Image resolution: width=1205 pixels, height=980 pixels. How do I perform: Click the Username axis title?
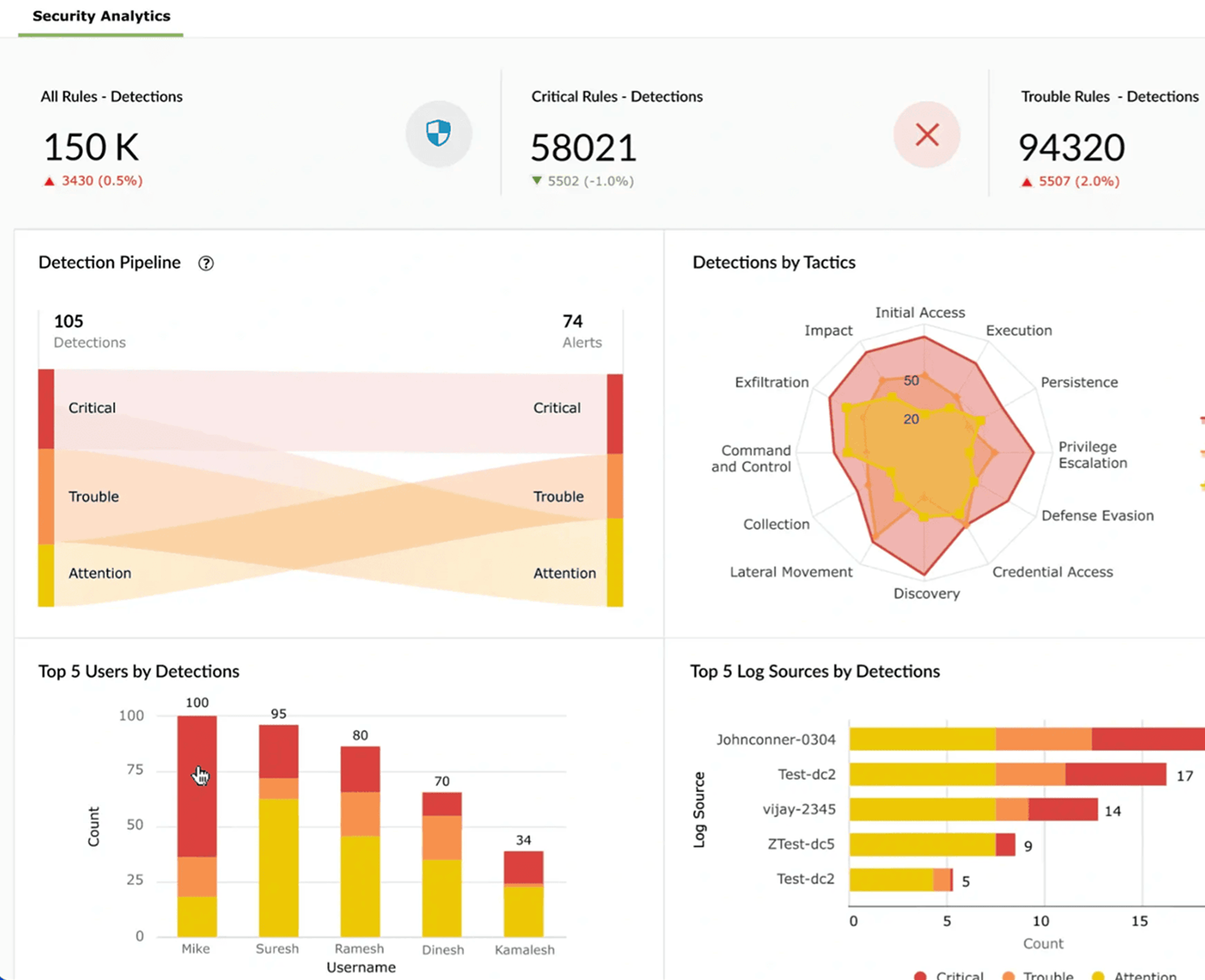[x=361, y=967]
